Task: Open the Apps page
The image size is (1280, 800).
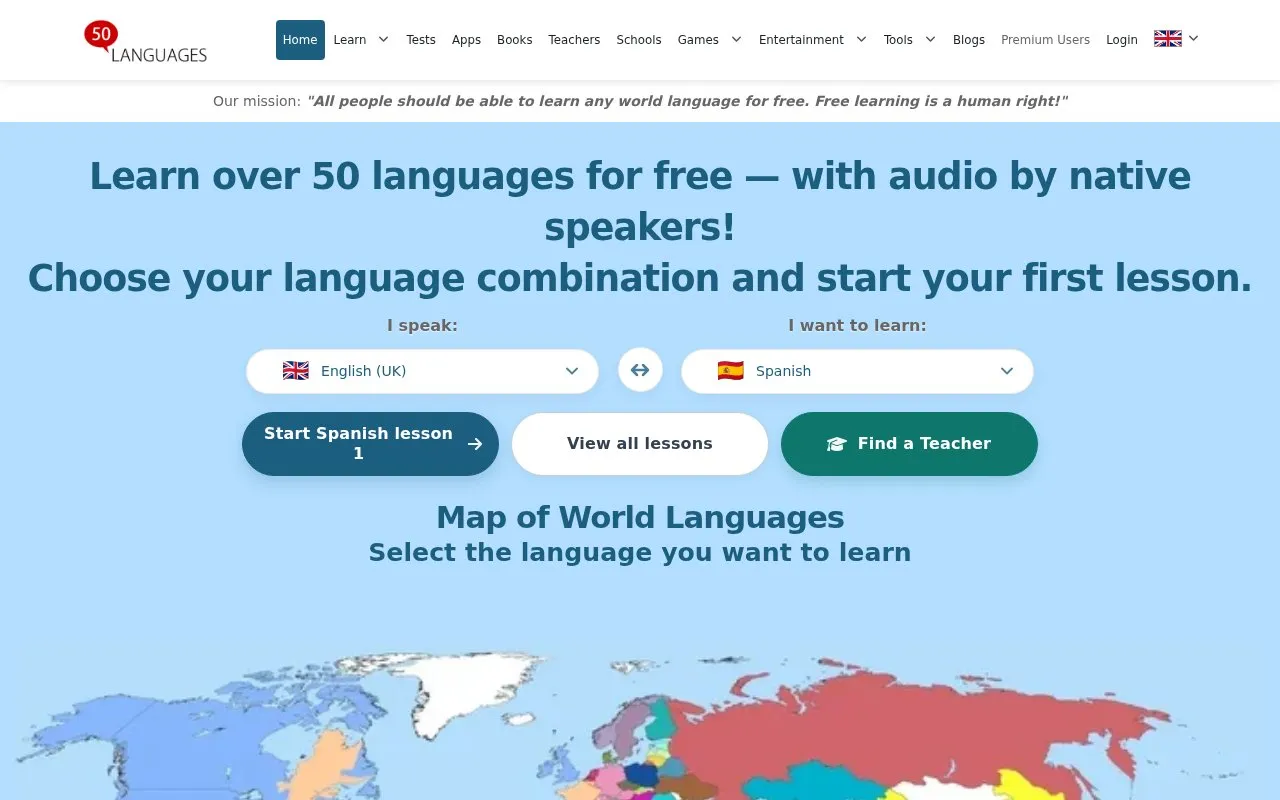Action: point(466,40)
